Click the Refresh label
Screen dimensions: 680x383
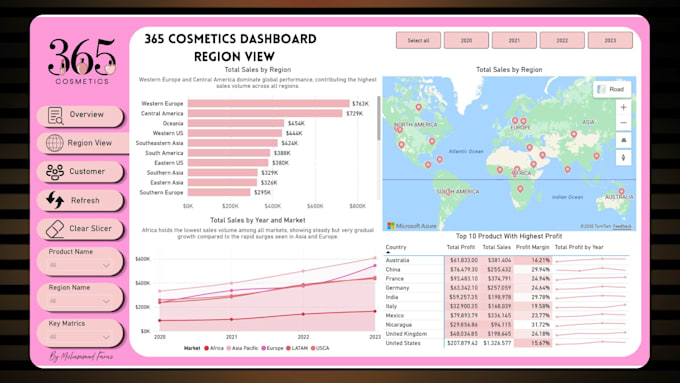(85, 200)
